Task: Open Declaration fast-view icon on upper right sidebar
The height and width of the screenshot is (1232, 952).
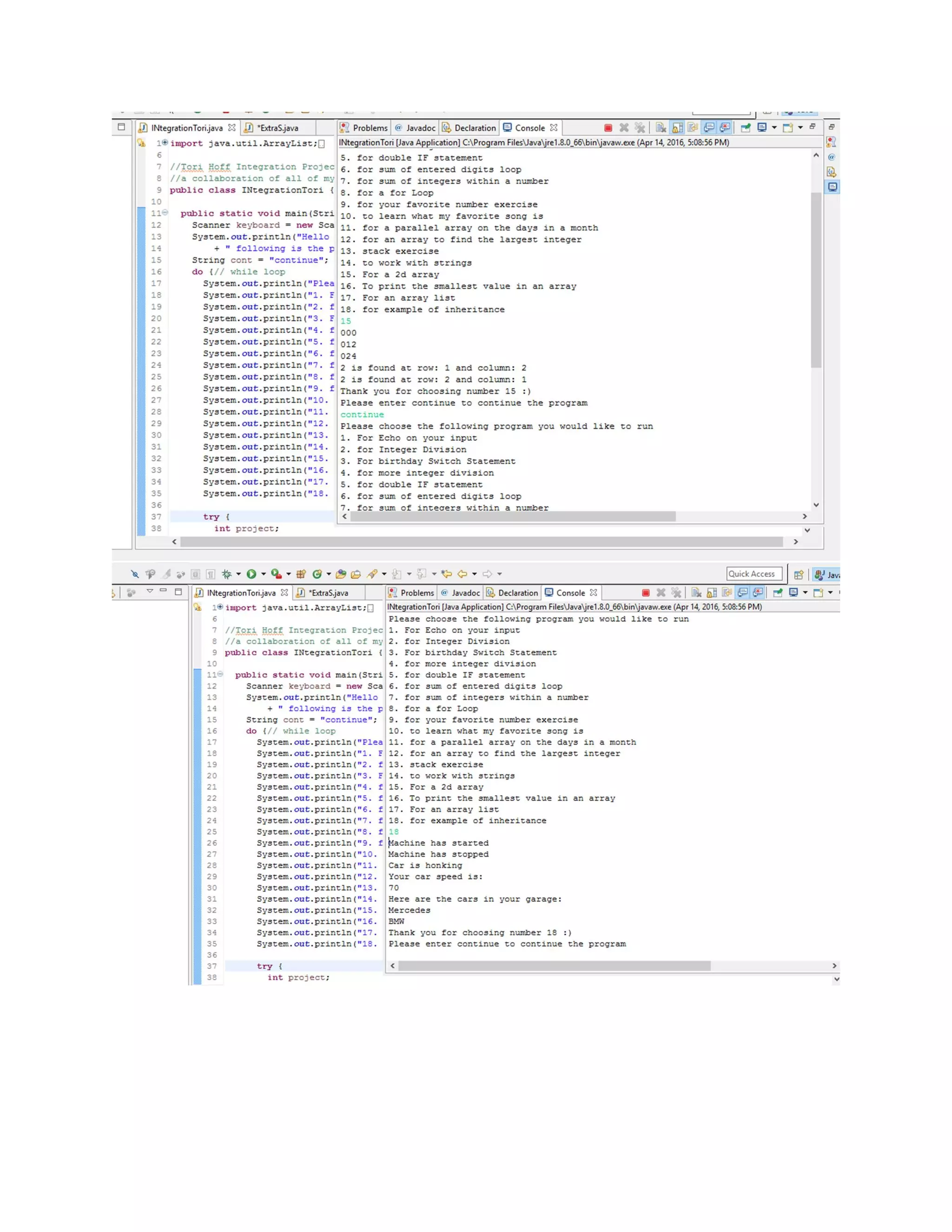Action: click(831, 172)
